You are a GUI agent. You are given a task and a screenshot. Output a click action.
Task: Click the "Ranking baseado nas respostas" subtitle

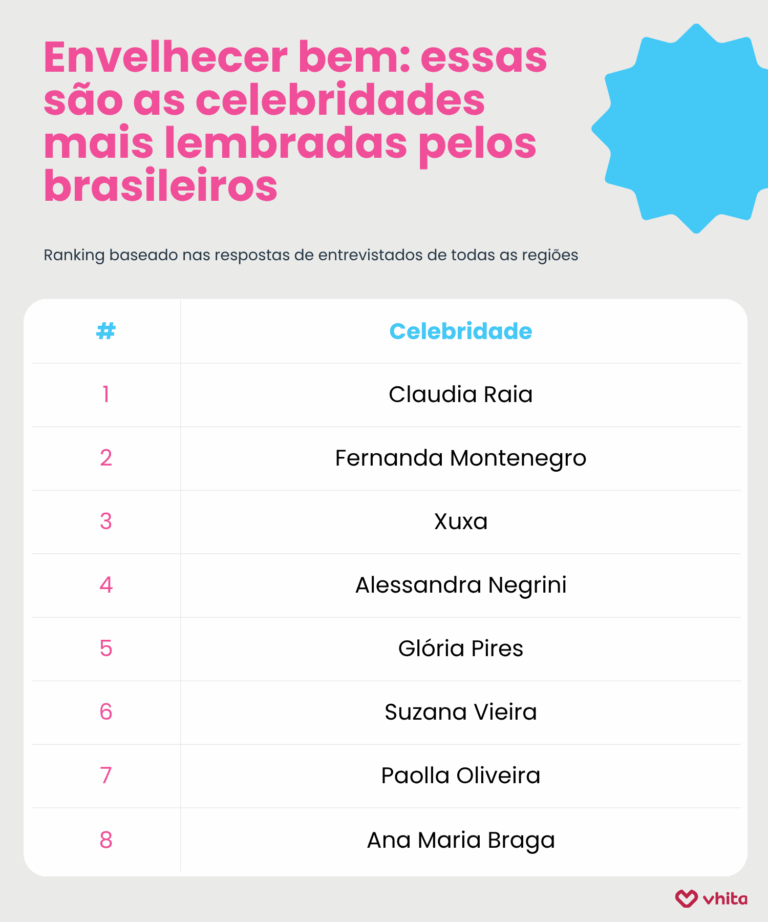tap(311, 255)
